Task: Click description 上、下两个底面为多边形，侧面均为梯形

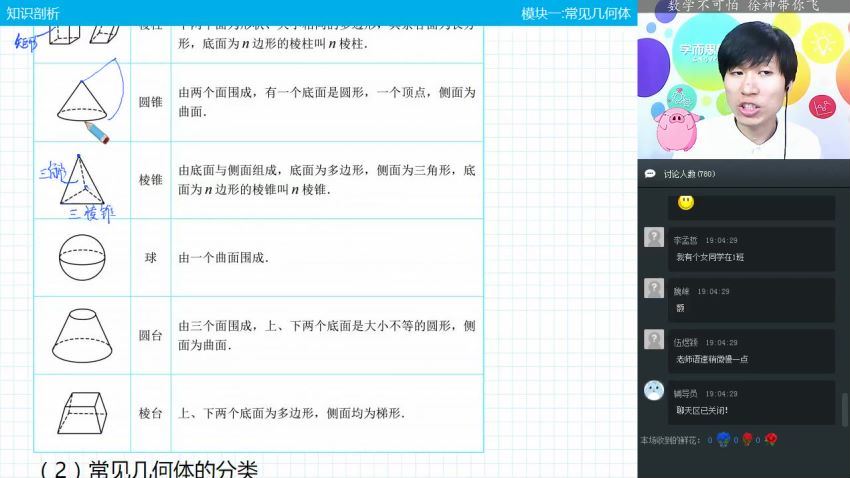Action: (x=292, y=414)
